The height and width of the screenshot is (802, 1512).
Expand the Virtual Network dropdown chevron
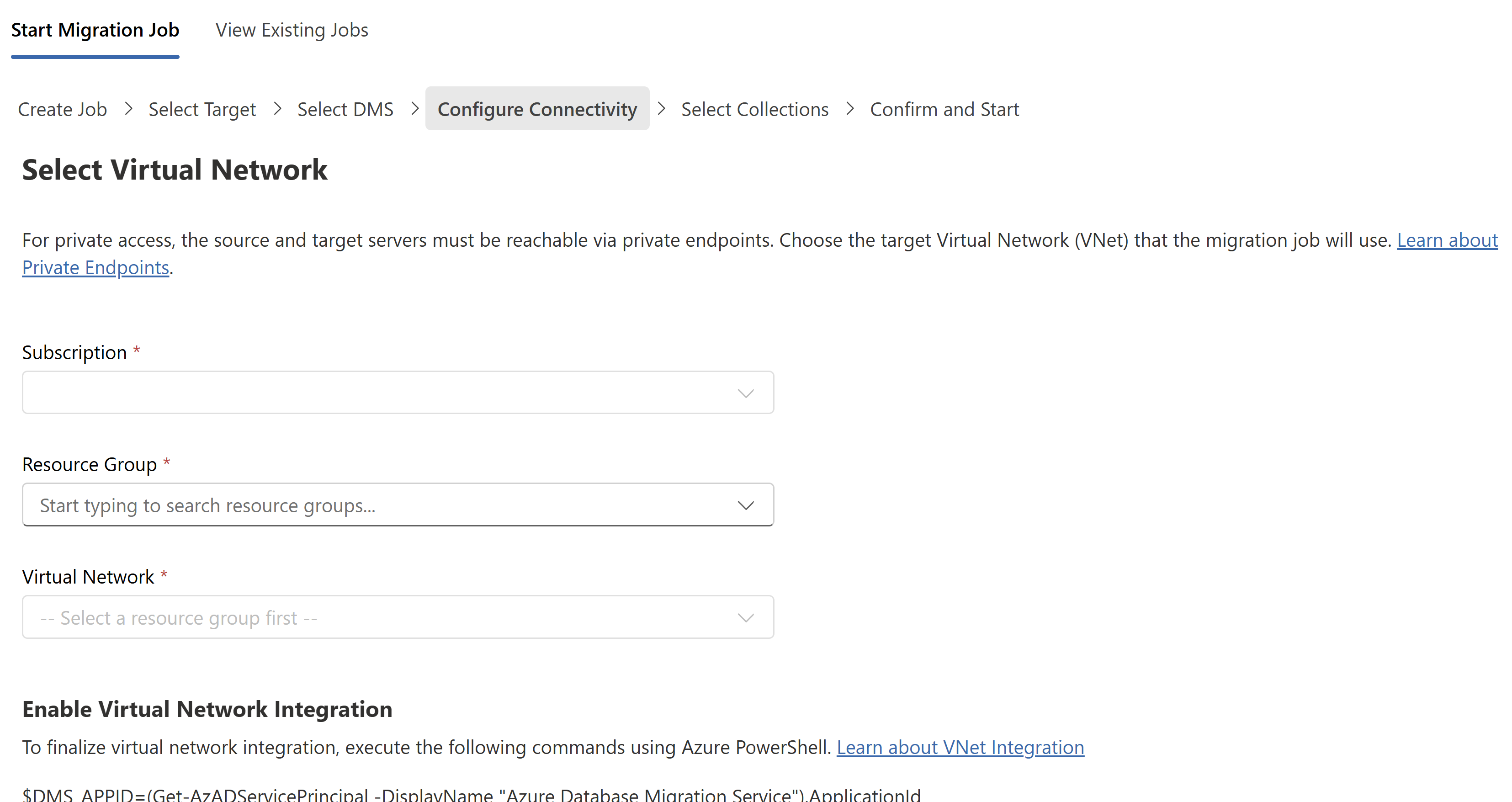tap(745, 618)
